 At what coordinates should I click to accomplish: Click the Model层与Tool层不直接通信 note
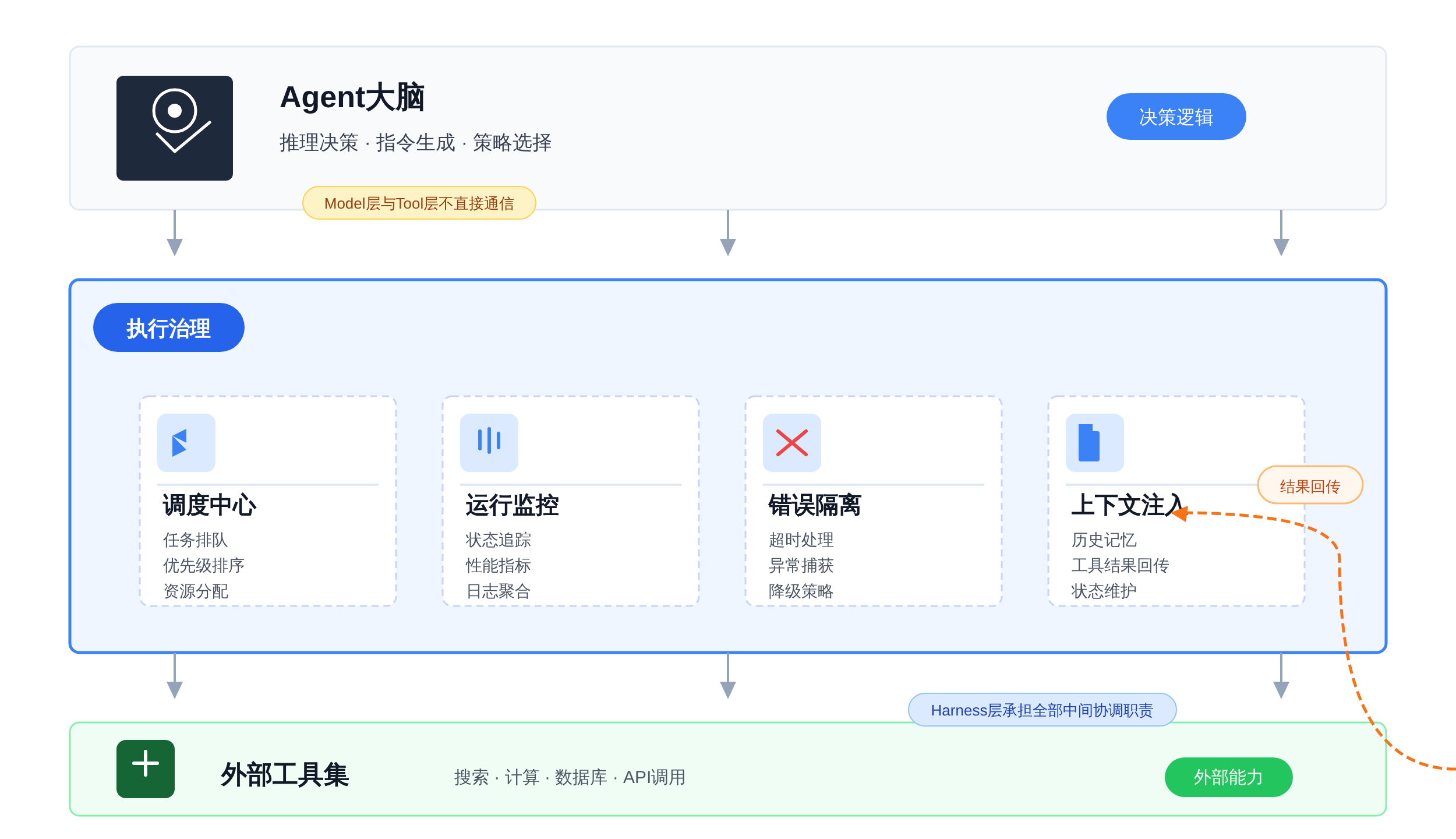coord(419,203)
